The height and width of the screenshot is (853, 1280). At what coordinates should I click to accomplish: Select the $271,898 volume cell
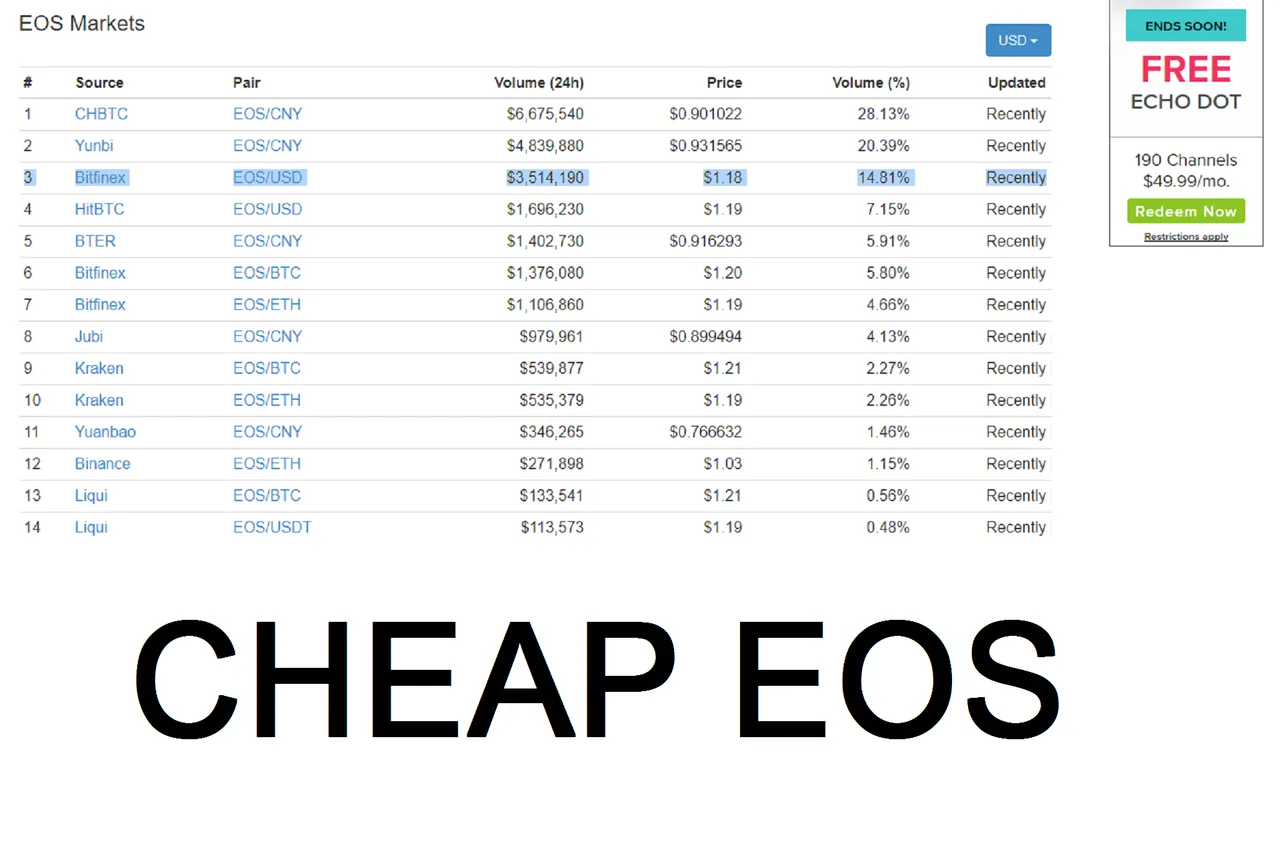tap(552, 465)
